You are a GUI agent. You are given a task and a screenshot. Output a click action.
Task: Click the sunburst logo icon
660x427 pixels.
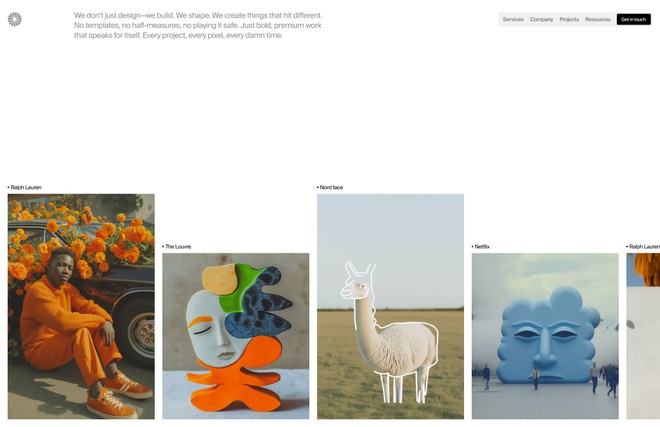point(15,19)
